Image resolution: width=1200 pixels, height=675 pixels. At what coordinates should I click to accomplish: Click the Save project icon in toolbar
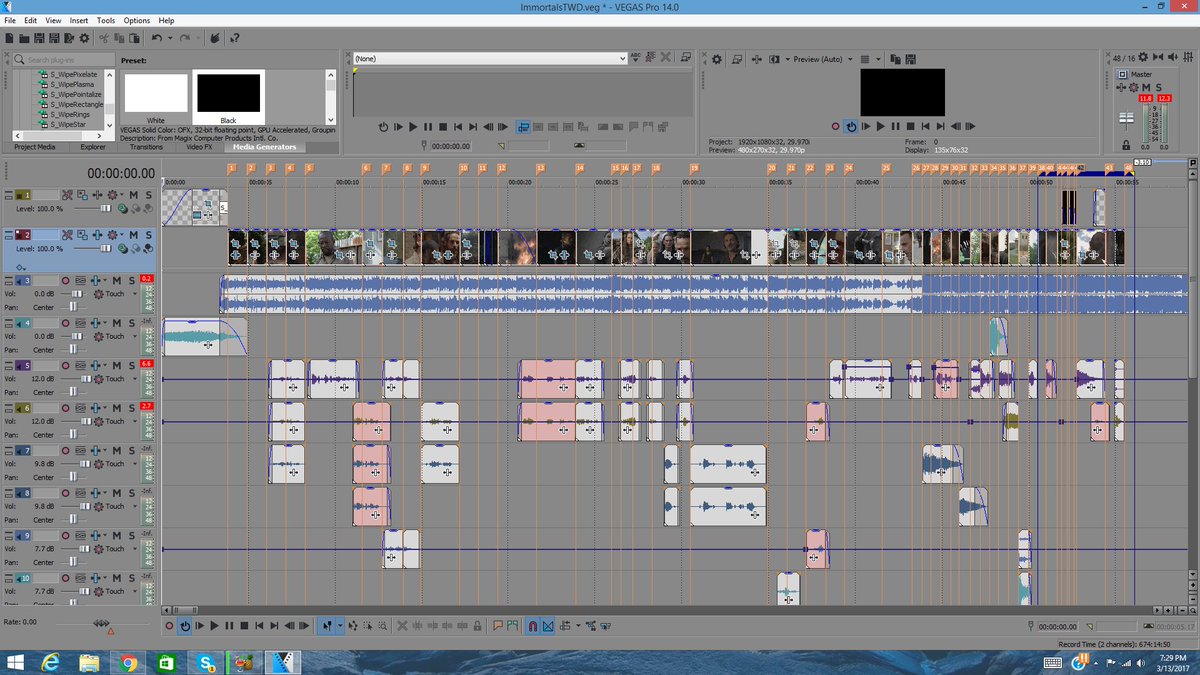click(39, 38)
